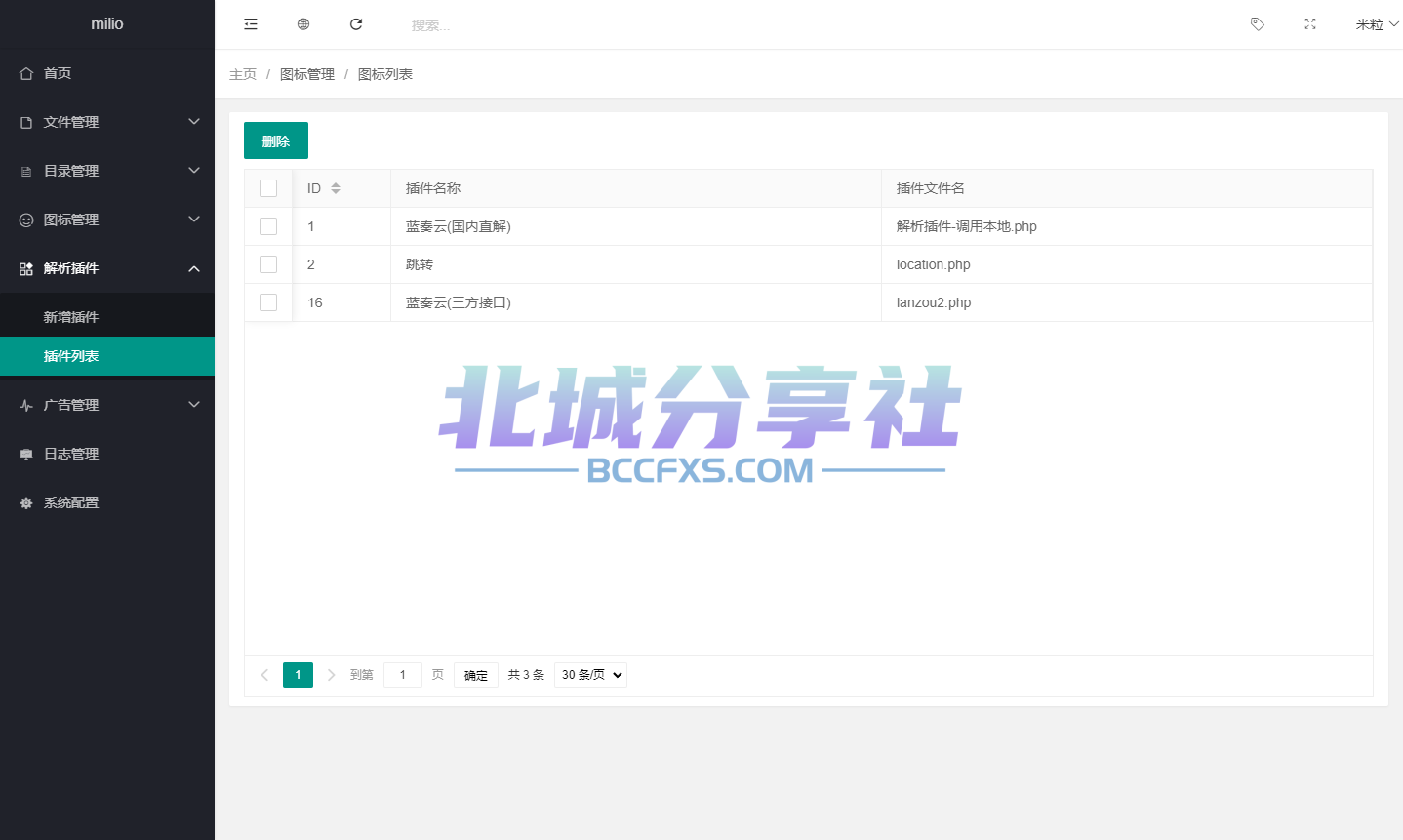Image resolution: width=1403 pixels, height=840 pixels.
Task: Open the globe website icon
Action: [x=303, y=24]
